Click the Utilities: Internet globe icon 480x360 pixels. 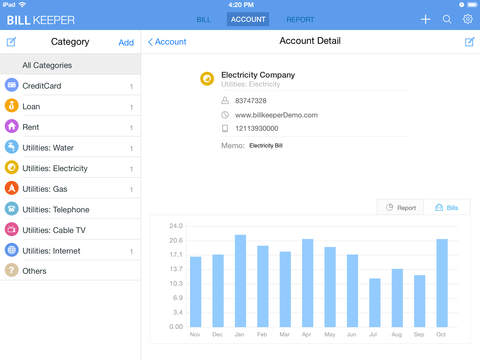point(12,250)
